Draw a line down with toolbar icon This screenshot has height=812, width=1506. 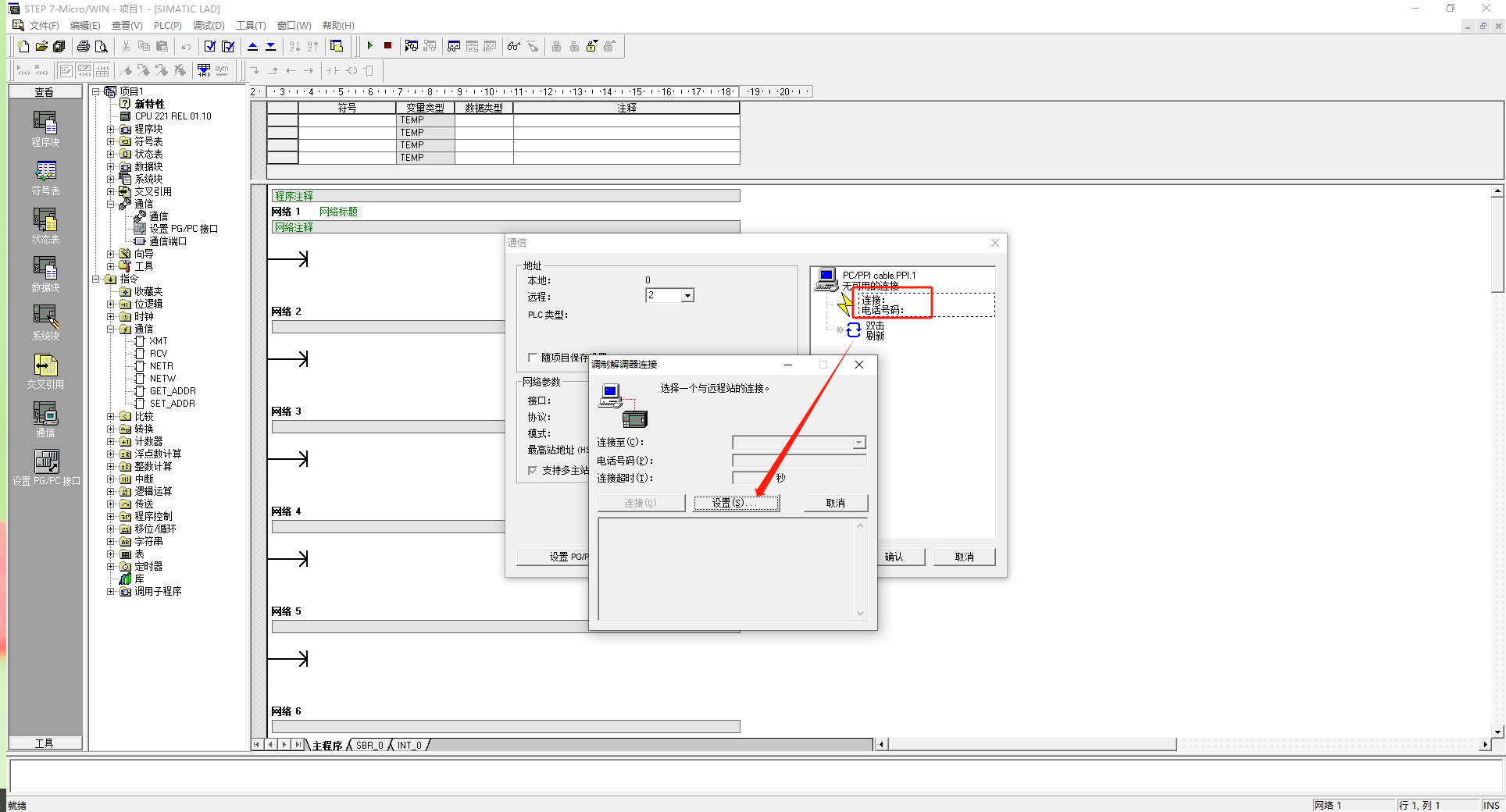[x=255, y=70]
